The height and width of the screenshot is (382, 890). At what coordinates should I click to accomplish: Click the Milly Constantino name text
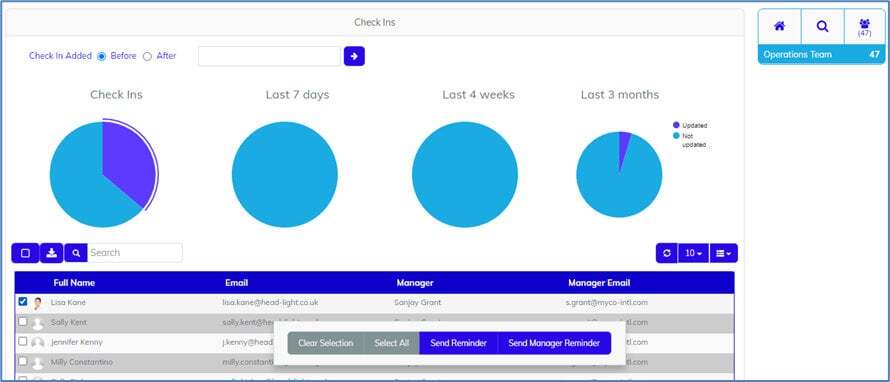82,362
